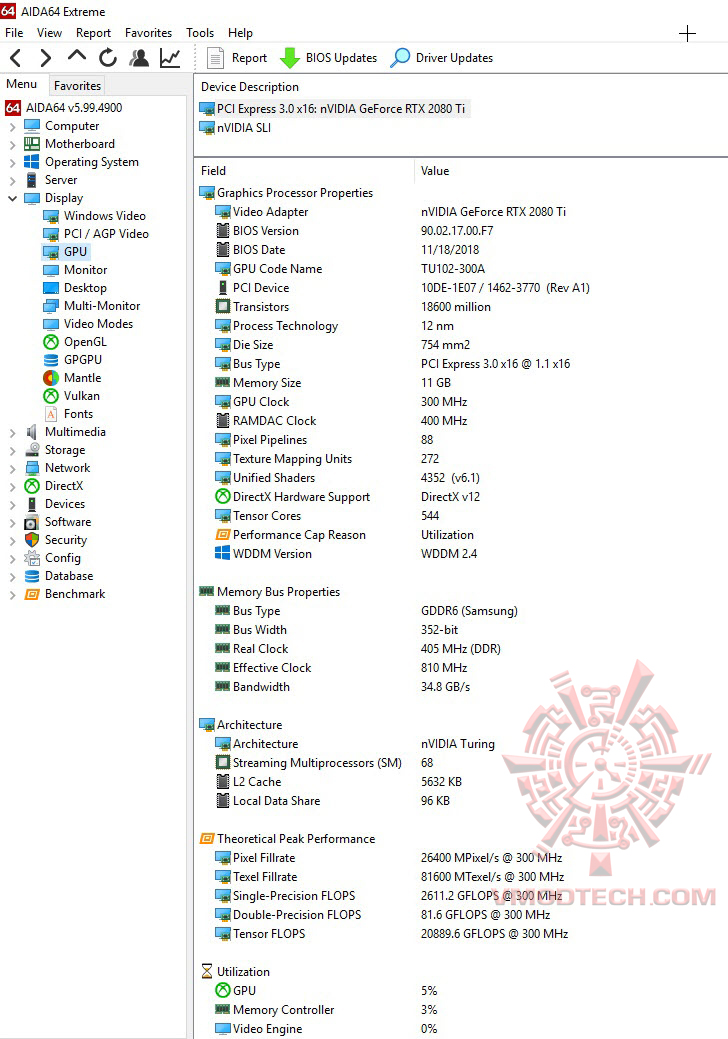Click the Performance Cap Reason icon

coord(223,535)
